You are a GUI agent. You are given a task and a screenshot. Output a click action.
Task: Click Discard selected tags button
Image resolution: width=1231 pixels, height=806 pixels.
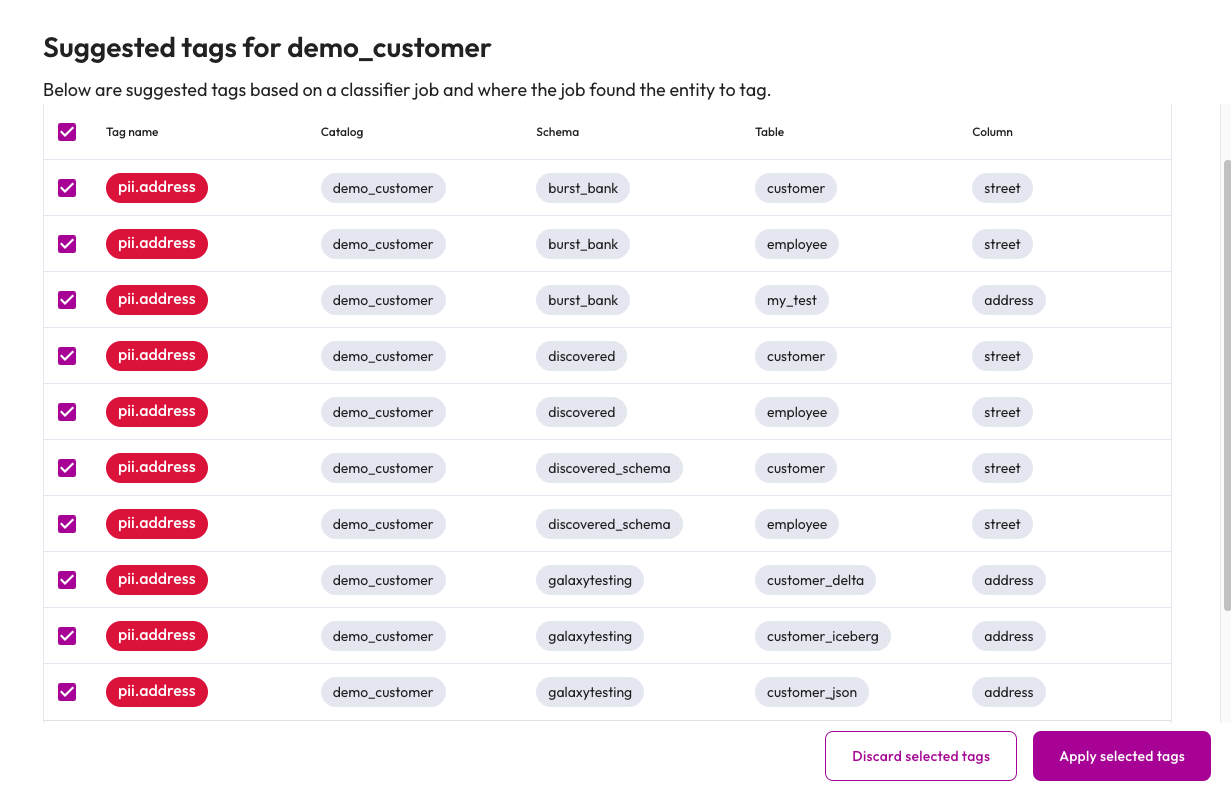click(x=920, y=756)
